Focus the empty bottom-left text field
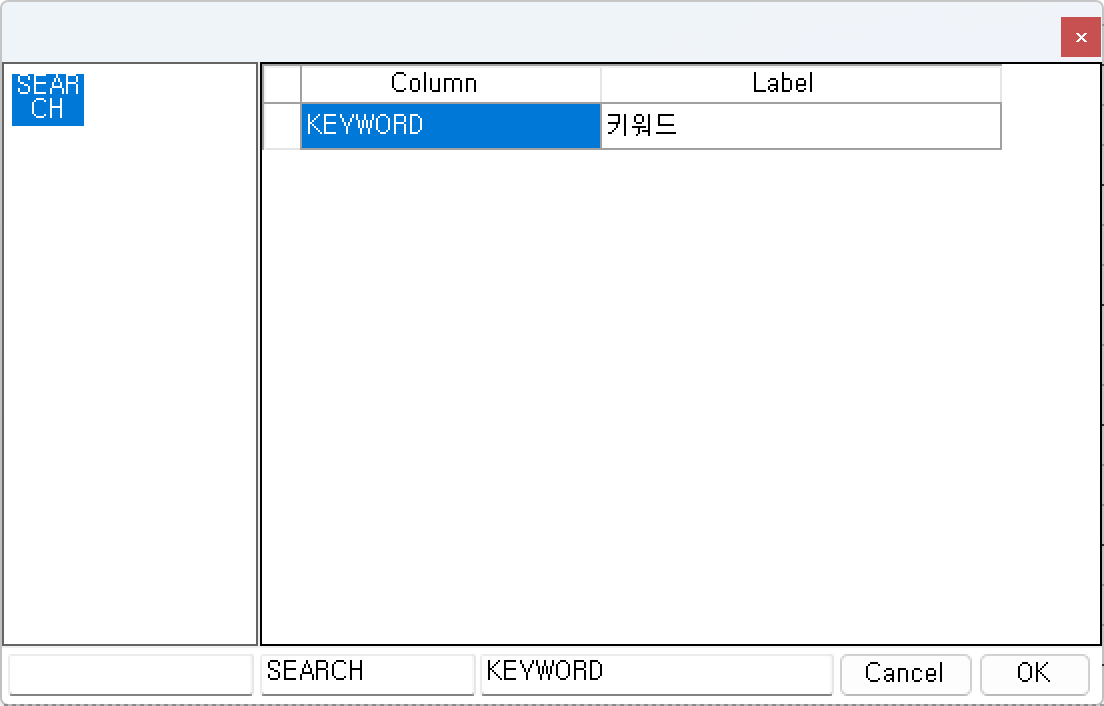This screenshot has height=706, width=1104. click(130, 674)
